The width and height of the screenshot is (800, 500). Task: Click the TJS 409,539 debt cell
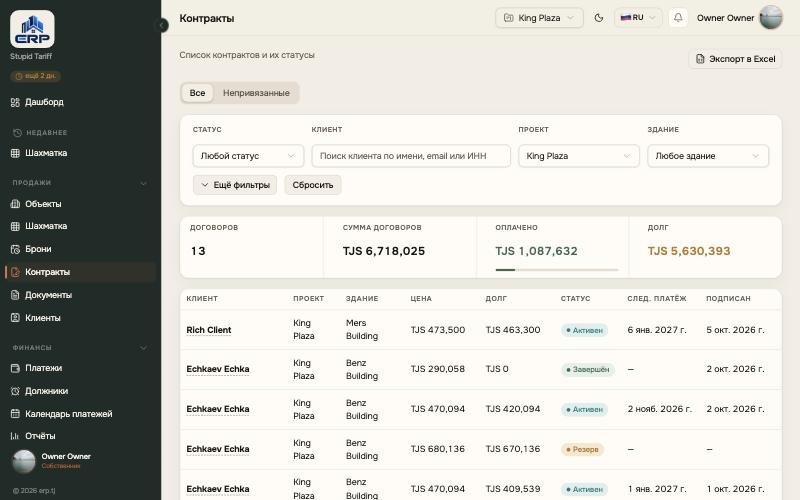coord(513,489)
